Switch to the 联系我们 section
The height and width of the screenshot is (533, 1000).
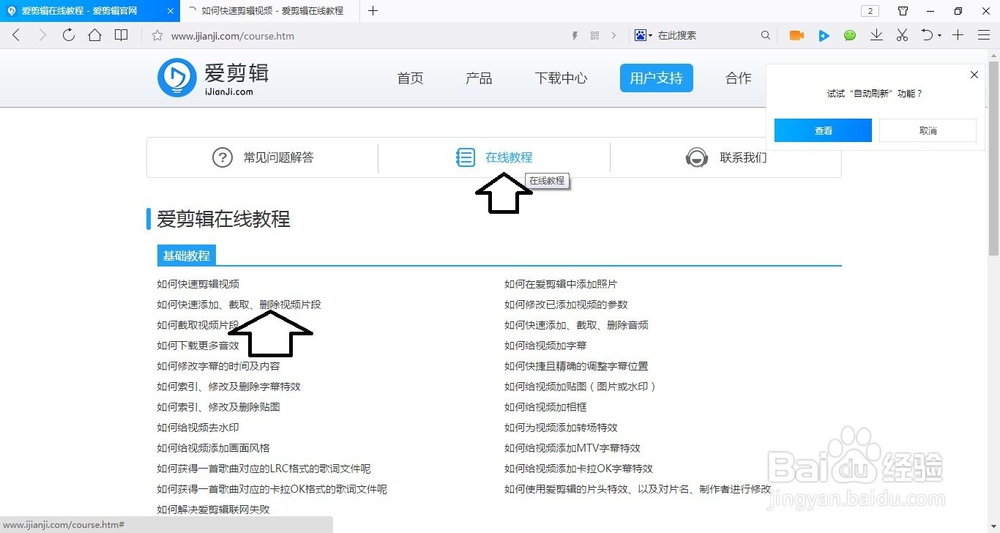click(726, 157)
